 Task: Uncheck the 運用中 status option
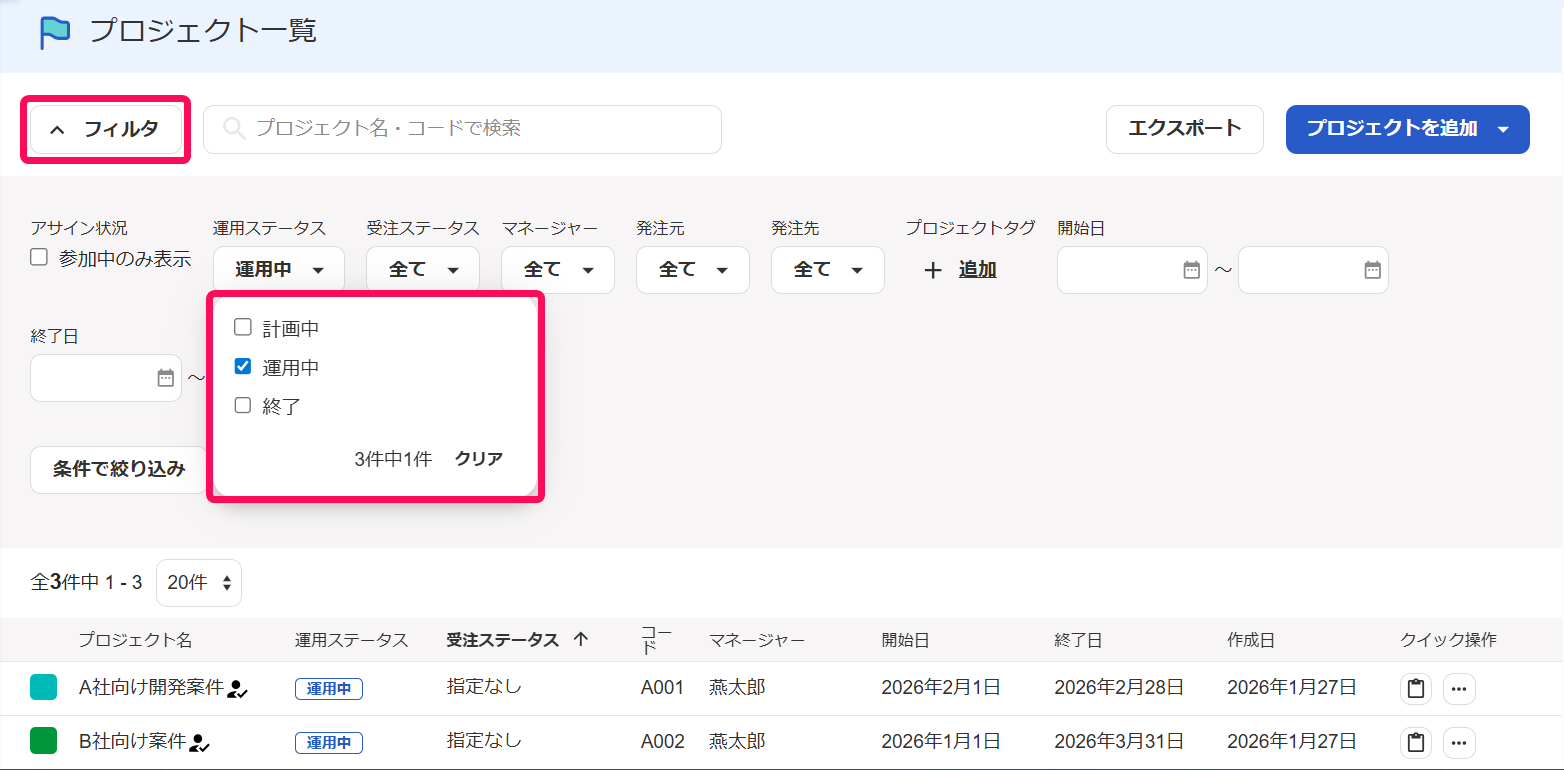pyautogui.click(x=242, y=366)
